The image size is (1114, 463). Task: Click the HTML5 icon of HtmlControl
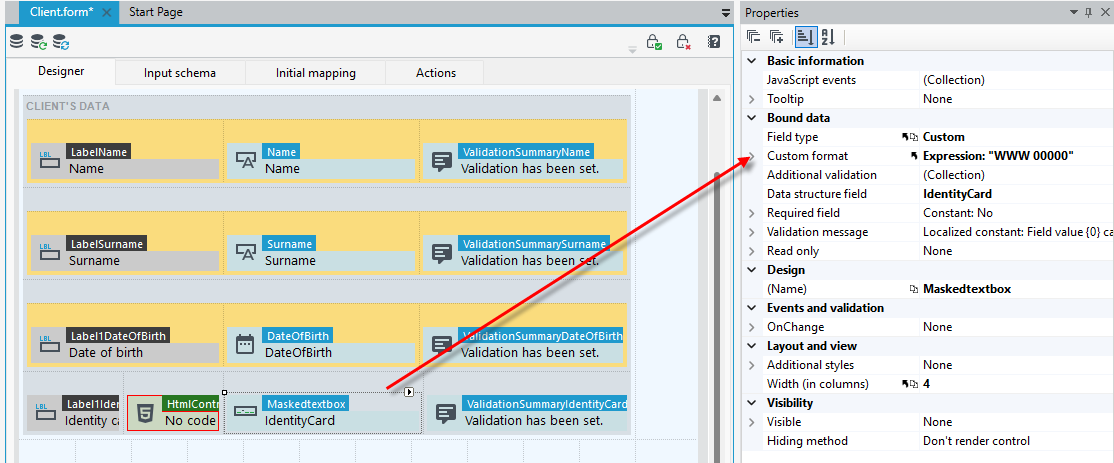(144, 413)
